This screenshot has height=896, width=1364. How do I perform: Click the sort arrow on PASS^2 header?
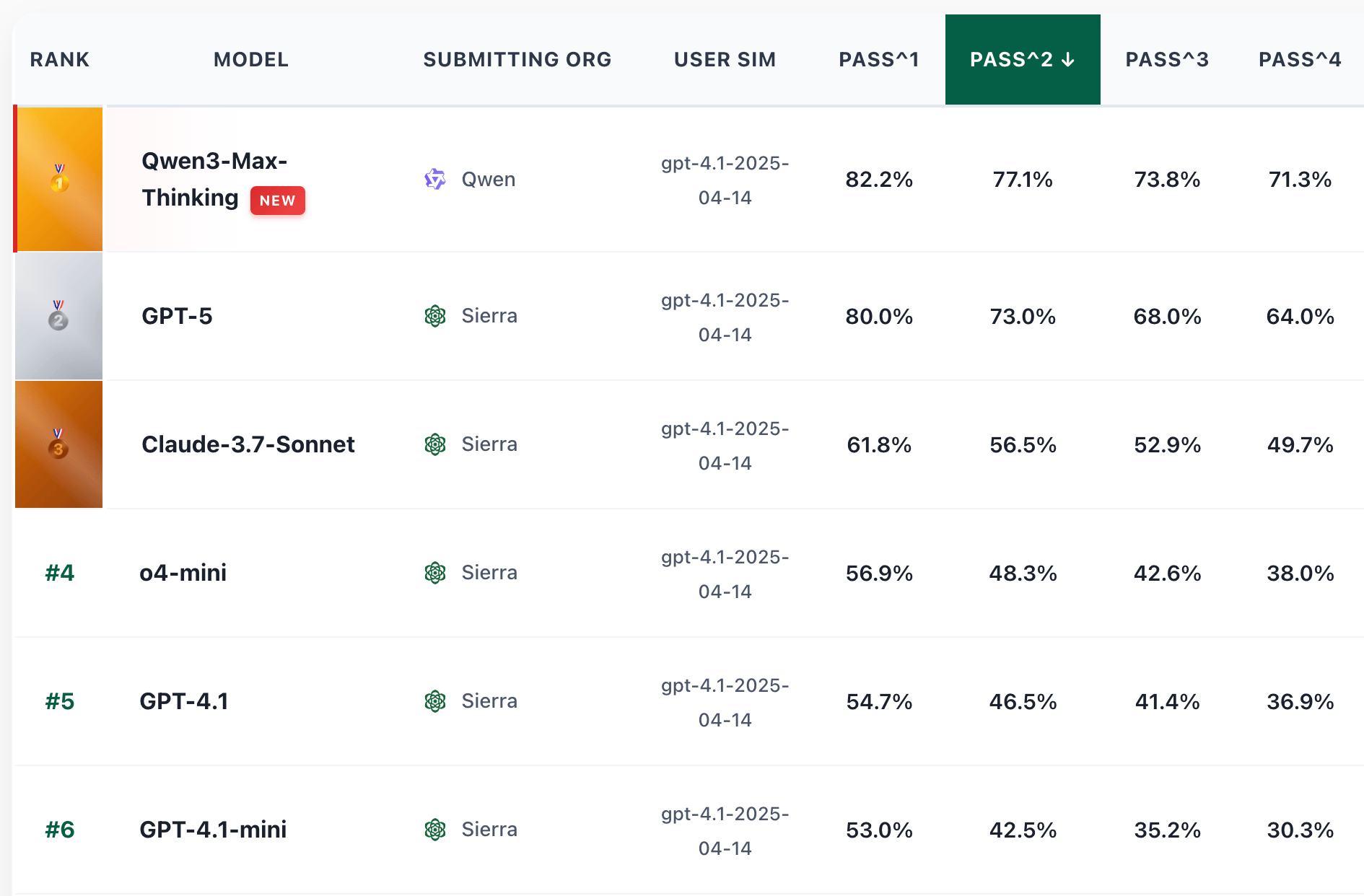pos(1069,60)
